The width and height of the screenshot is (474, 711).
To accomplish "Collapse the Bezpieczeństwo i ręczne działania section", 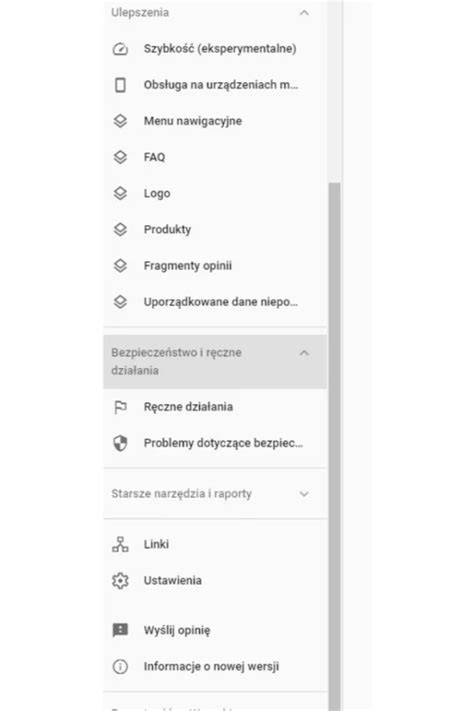I will click(x=215, y=362).
